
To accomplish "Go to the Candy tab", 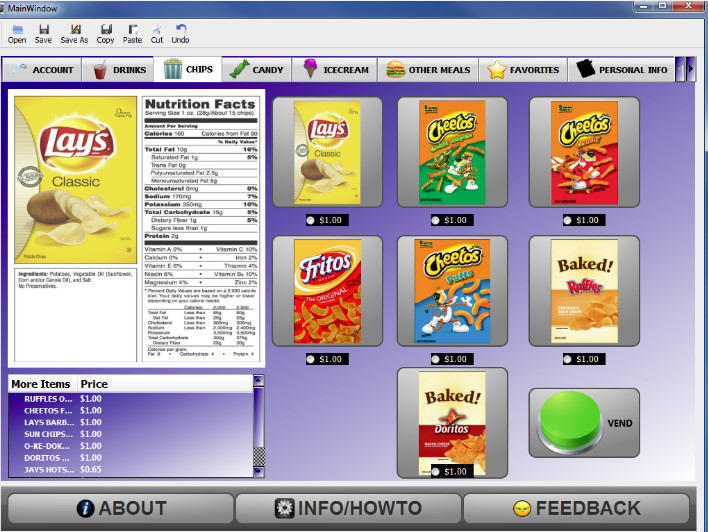I will coord(256,70).
